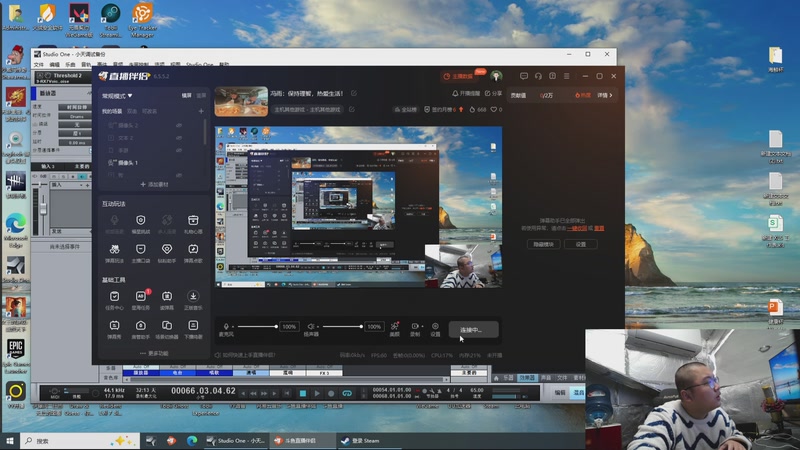Open the headset customer service icon
The width and height of the screenshot is (800, 450).
538,76
